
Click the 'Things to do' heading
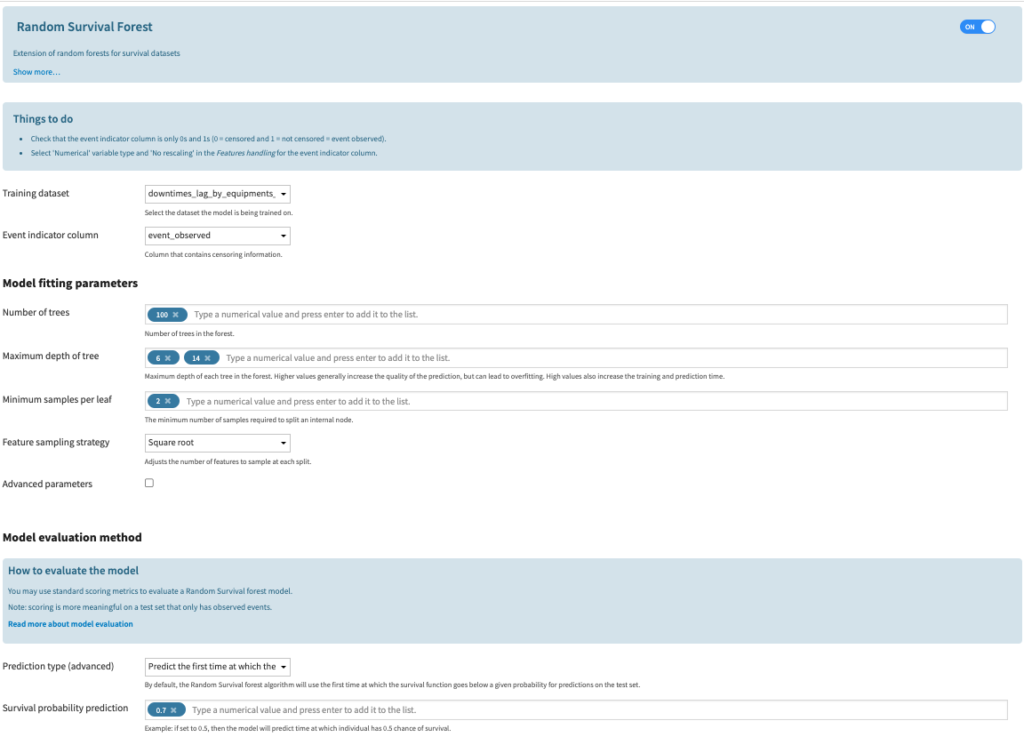pos(43,119)
